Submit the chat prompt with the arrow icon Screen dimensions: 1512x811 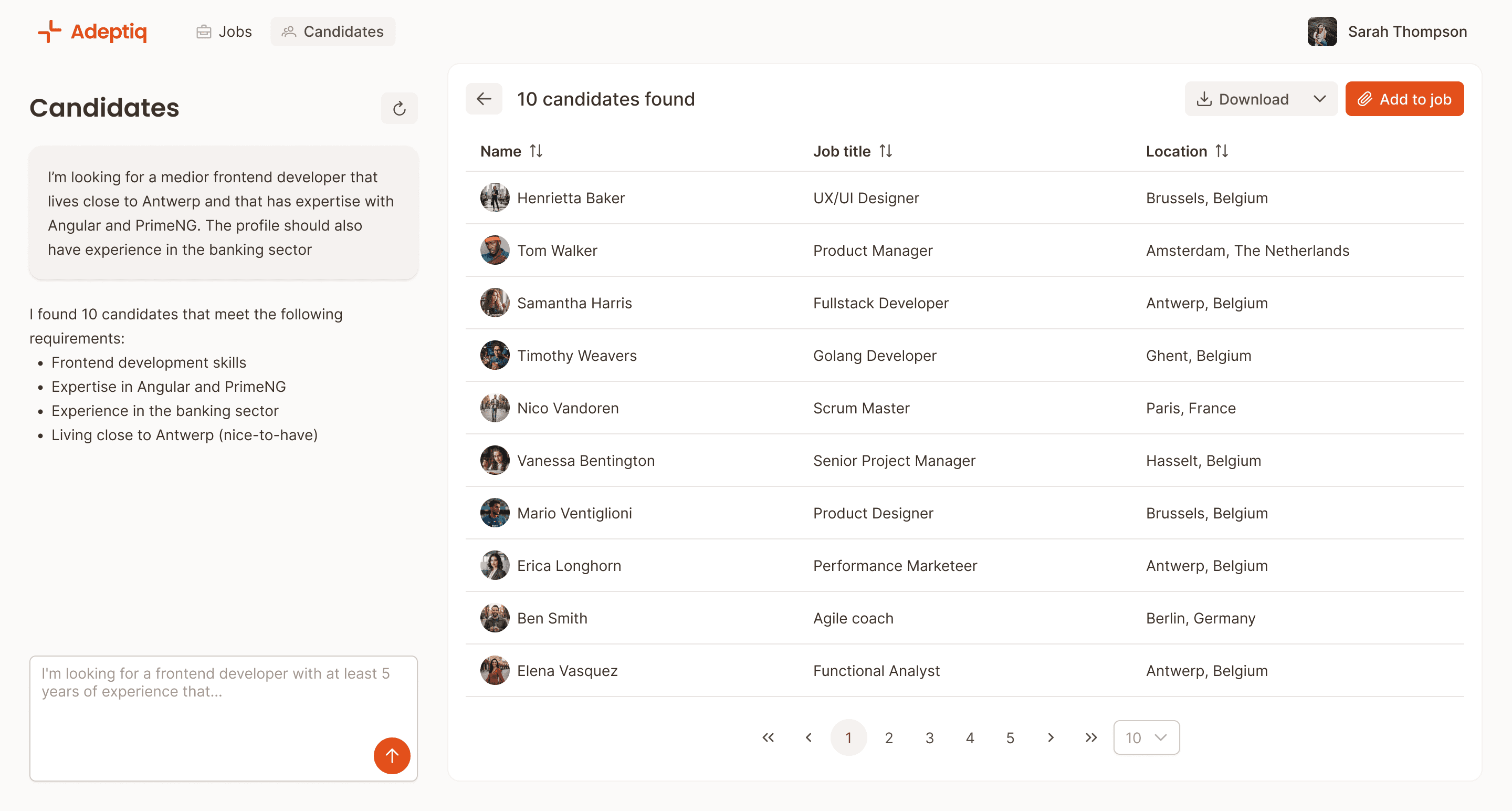[392, 756]
